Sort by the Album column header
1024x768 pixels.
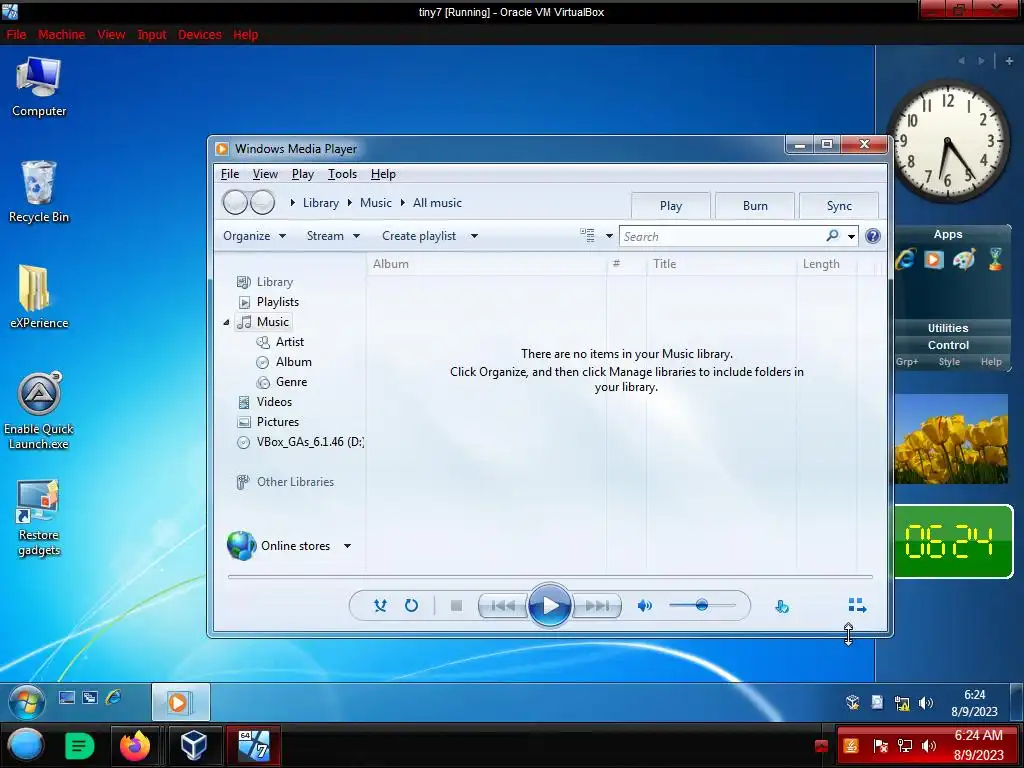click(391, 264)
